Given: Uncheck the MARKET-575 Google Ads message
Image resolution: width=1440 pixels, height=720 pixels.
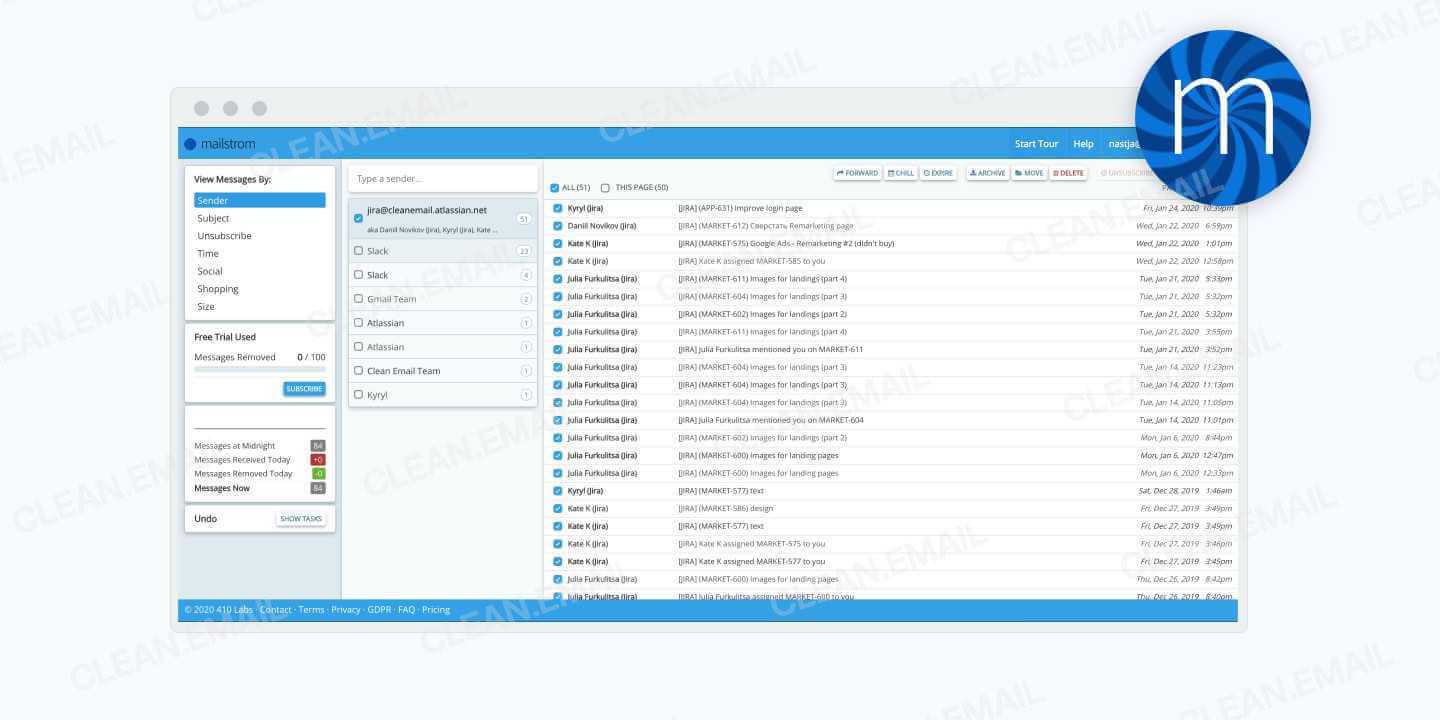Looking at the screenshot, I should tap(558, 243).
